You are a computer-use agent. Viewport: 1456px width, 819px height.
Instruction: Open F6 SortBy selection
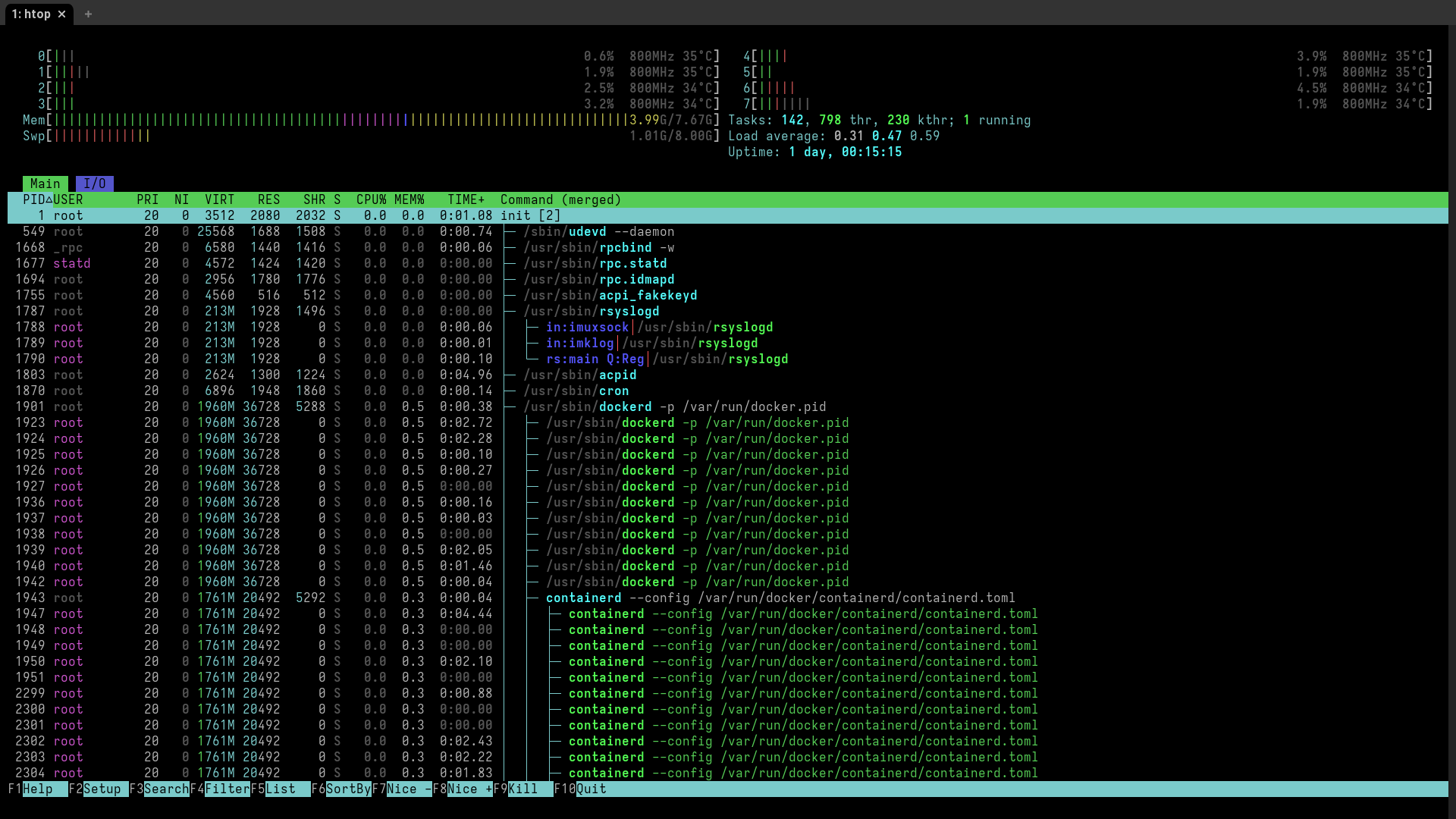pos(347,789)
